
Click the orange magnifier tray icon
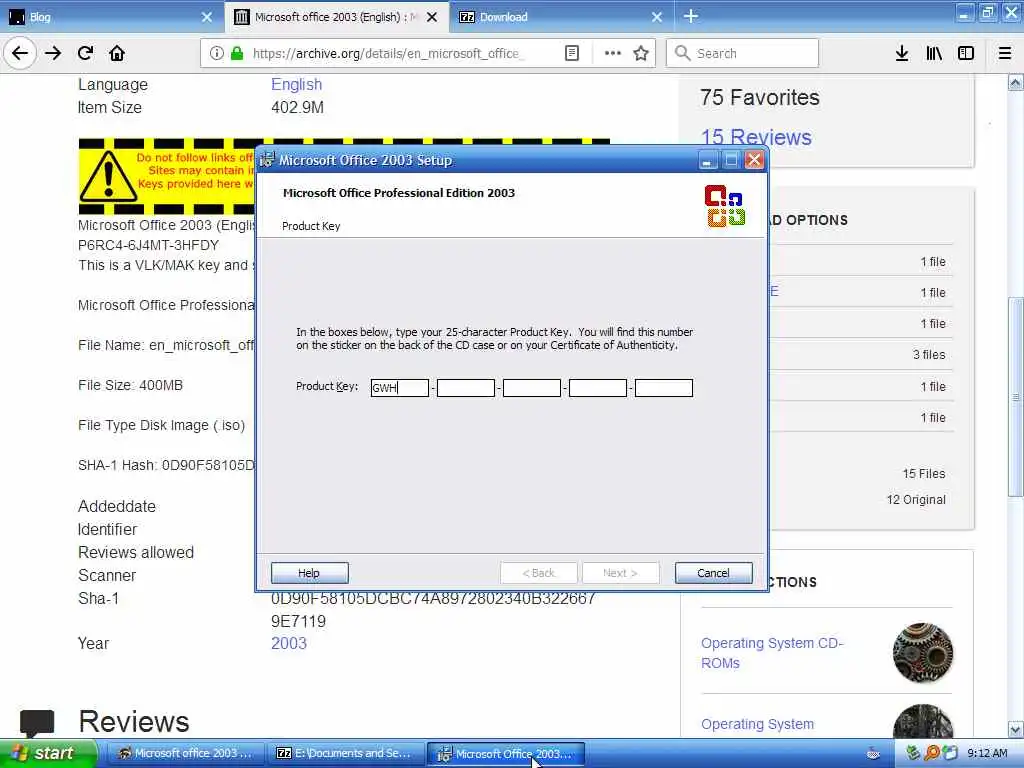[932, 753]
